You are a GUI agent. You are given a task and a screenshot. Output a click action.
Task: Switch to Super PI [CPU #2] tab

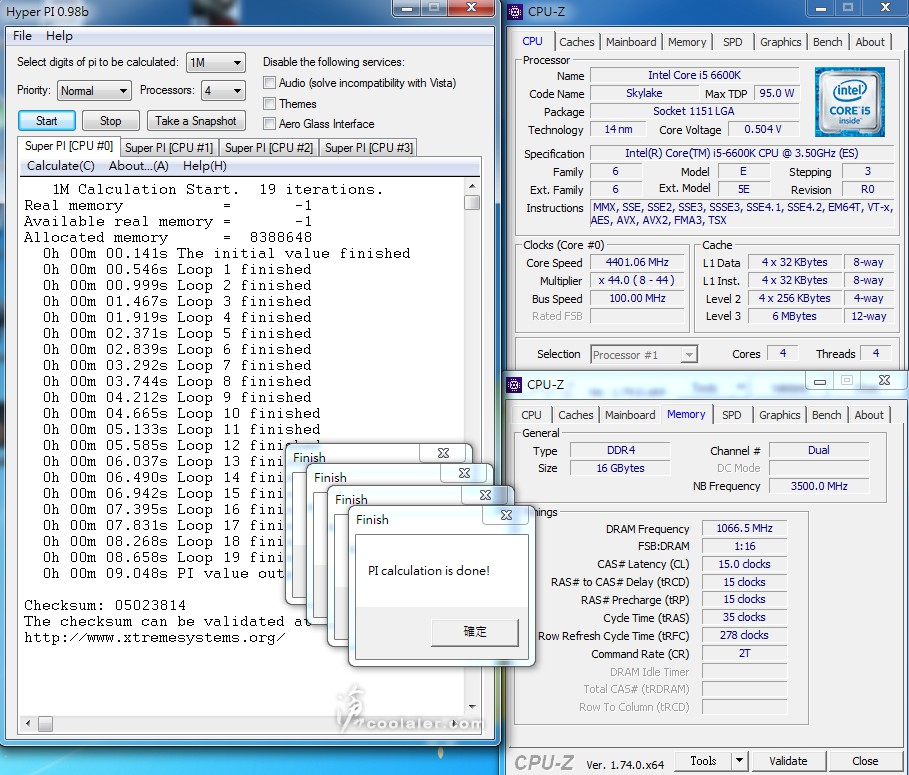[269, 148]
